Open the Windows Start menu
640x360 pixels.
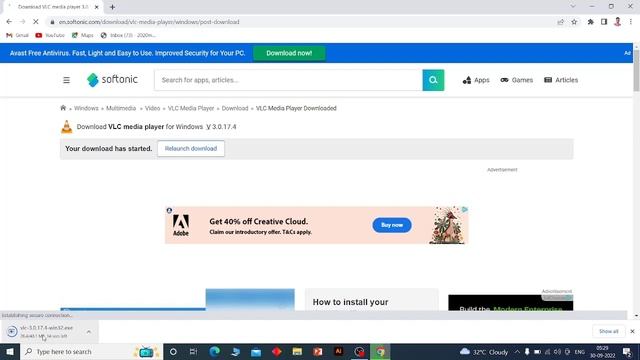(10, 351)
